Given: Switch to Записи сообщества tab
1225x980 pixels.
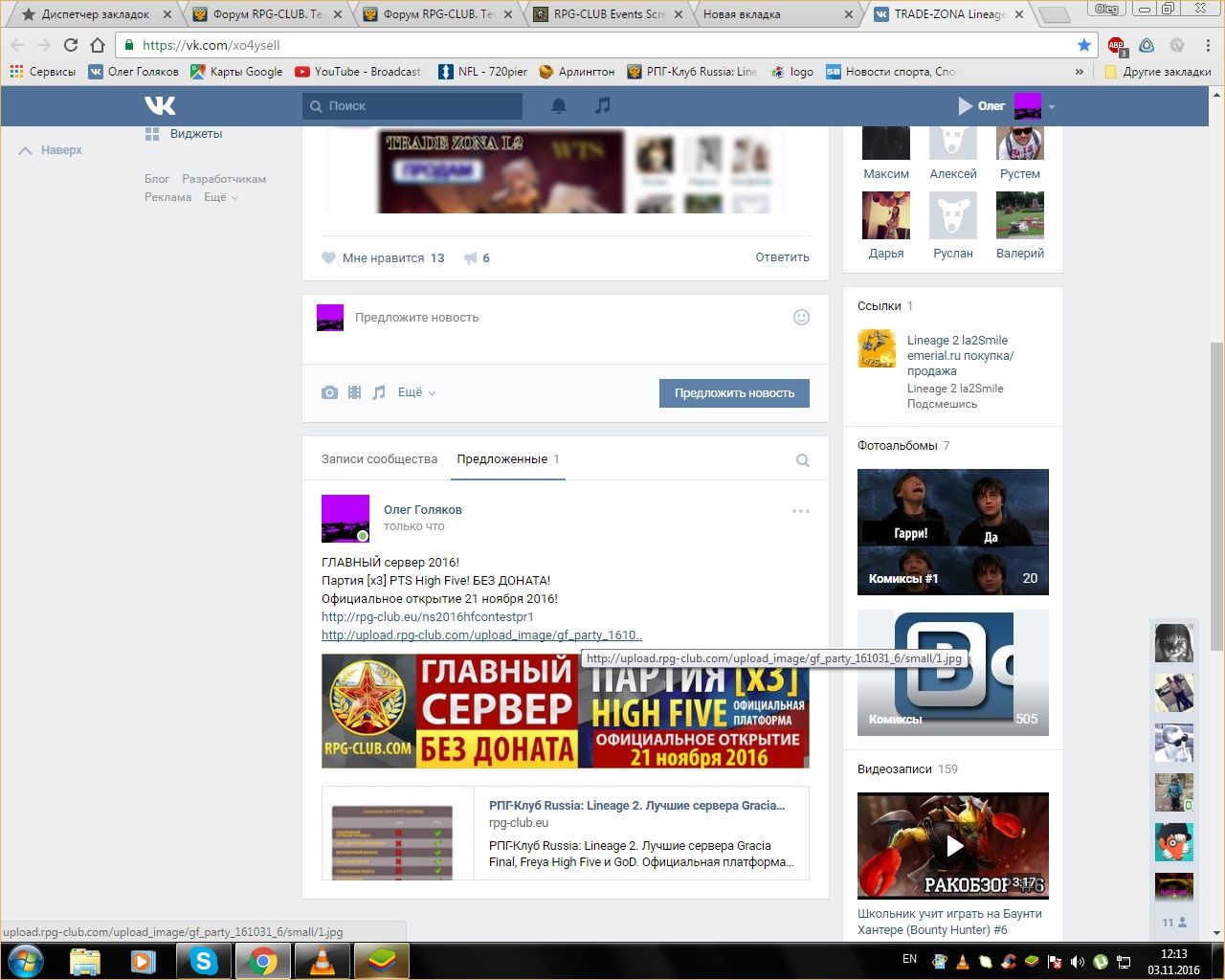Looking at the screenshot, I should click(379, 459).
